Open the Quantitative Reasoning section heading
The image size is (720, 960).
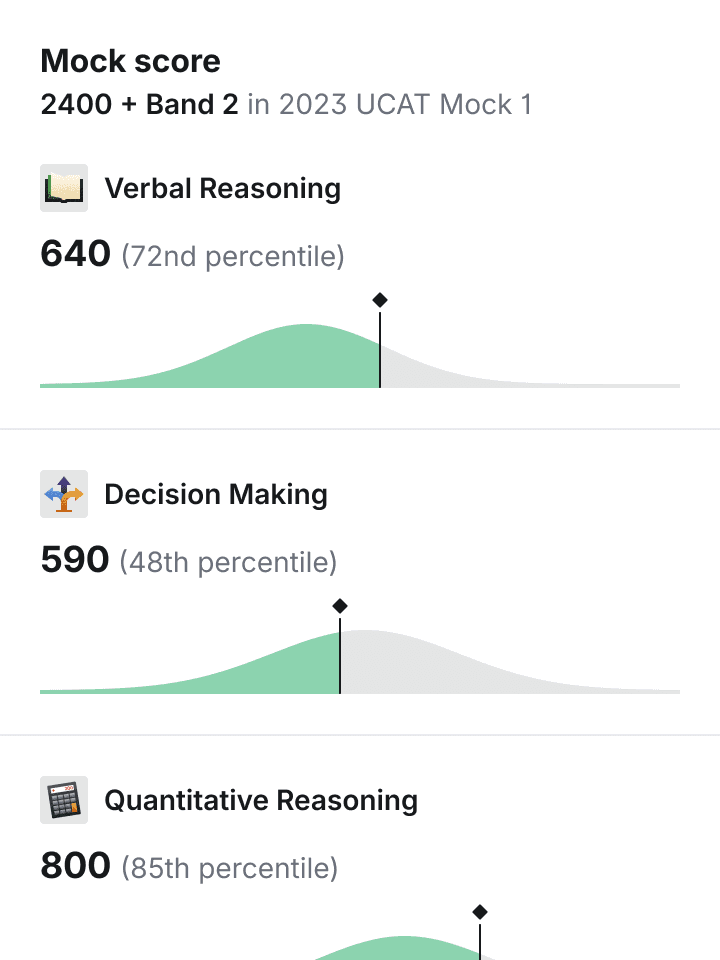[x=261, y=801]
